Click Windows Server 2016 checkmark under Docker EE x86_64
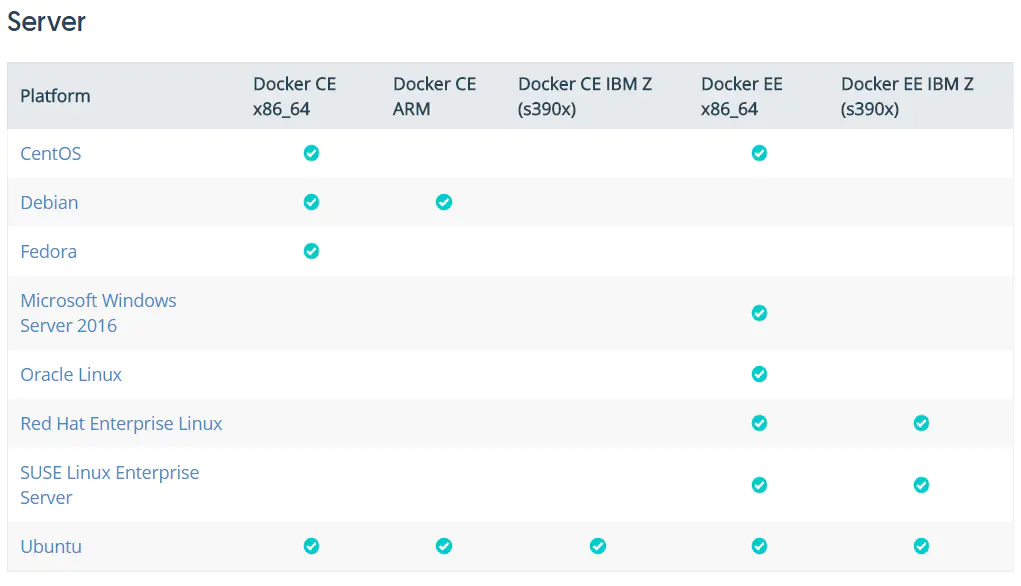The image size is (1021, 586). tap(759, 313)
